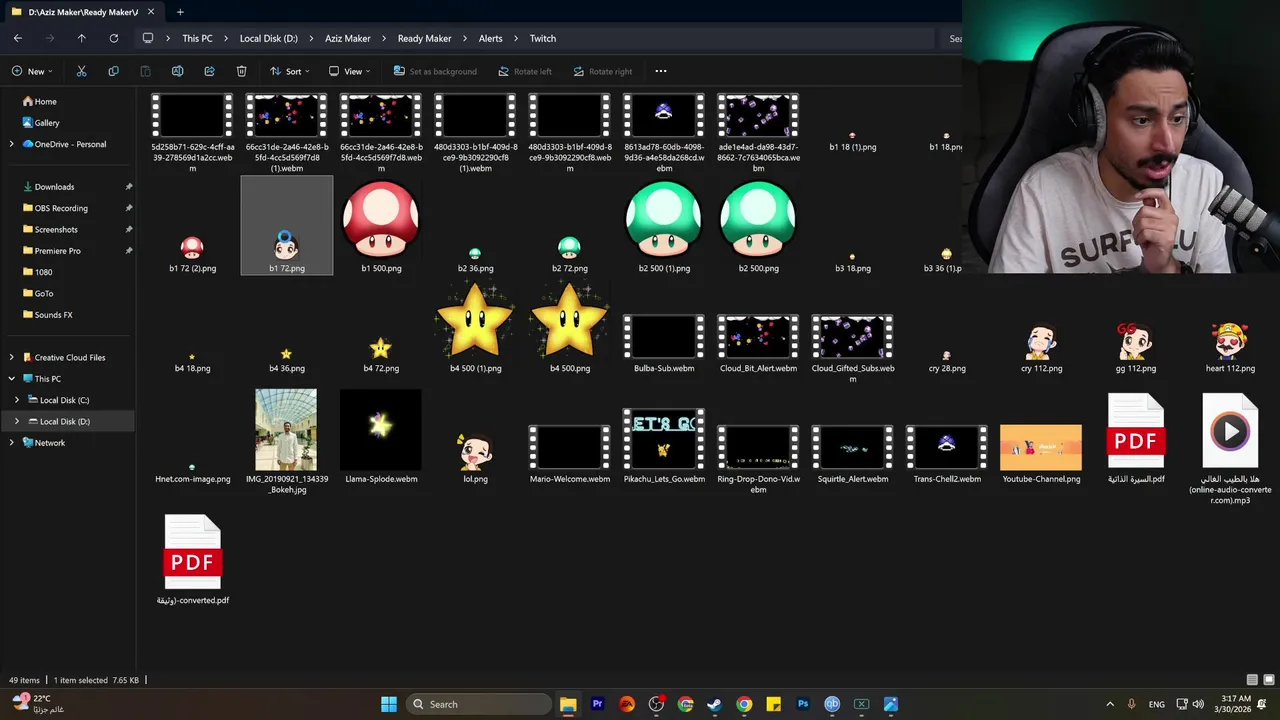Delete the selected file with trash icon
Screen dimensions: 1280x720
pos(241,71)
